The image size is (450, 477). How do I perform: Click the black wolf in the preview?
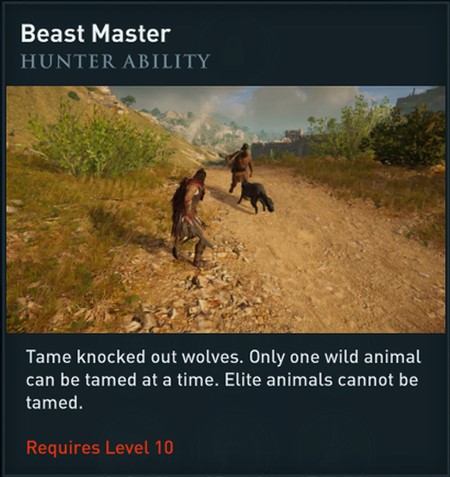tap(255, 198)
